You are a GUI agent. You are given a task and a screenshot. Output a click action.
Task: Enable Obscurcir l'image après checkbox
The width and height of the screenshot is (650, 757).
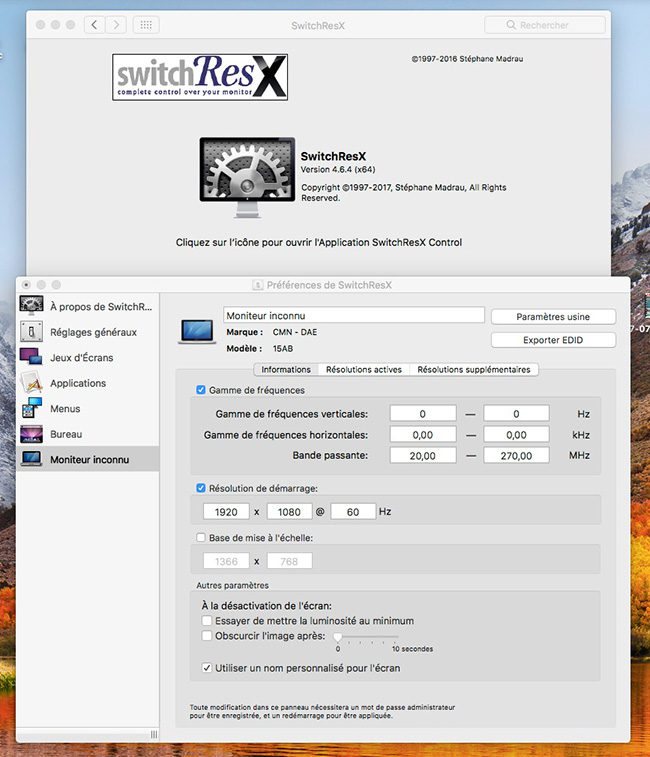coord(207,635)
